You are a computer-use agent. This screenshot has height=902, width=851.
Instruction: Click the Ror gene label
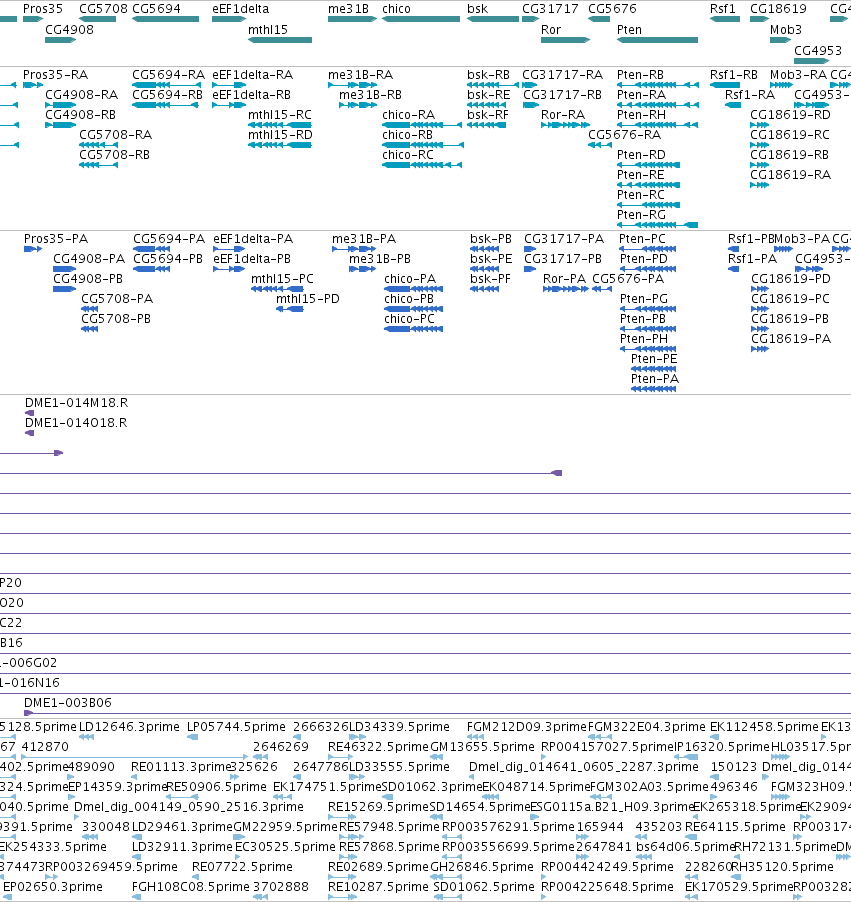551,29
